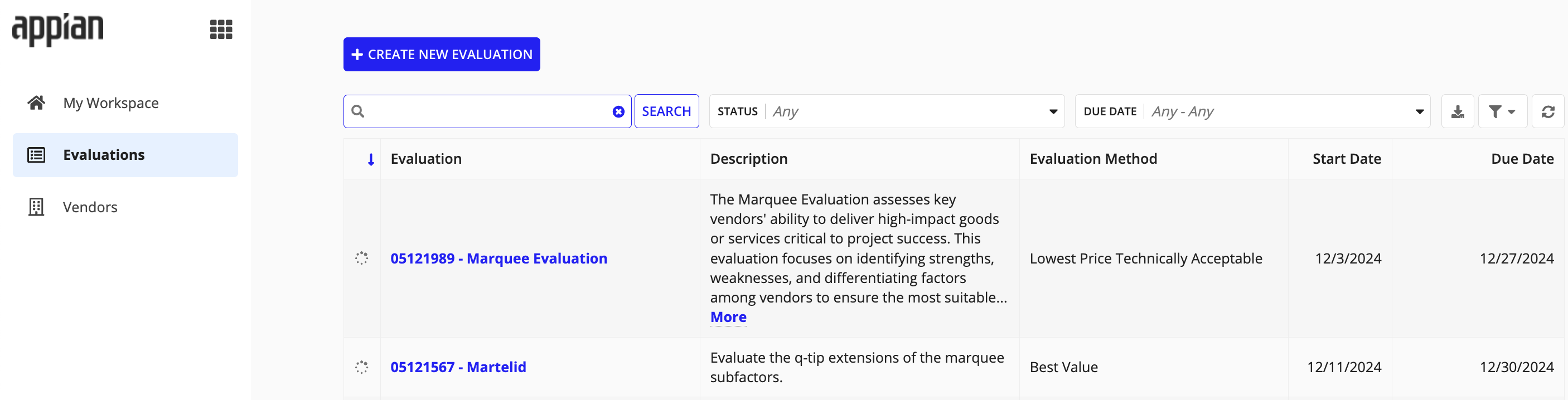The image size is (1568, 400).
Task: Open 05121567 - Martelid evaluation
Action: tap(458, 367)
